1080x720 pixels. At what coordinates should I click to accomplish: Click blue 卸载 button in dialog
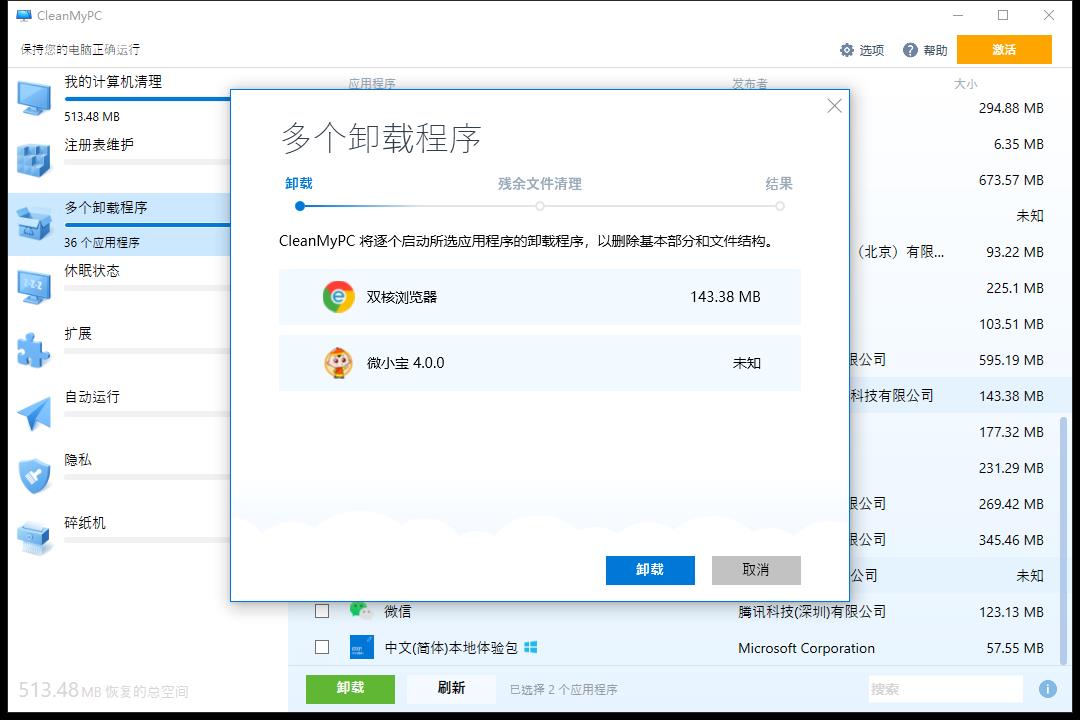[650, 570]
